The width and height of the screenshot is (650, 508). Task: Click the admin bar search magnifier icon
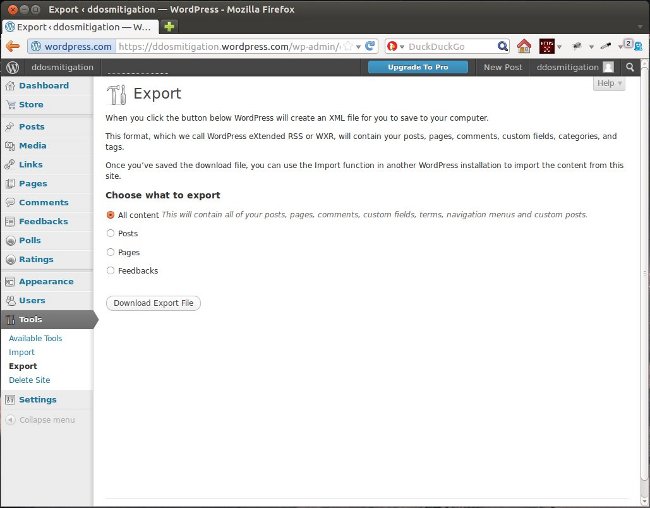click(630, 67)
